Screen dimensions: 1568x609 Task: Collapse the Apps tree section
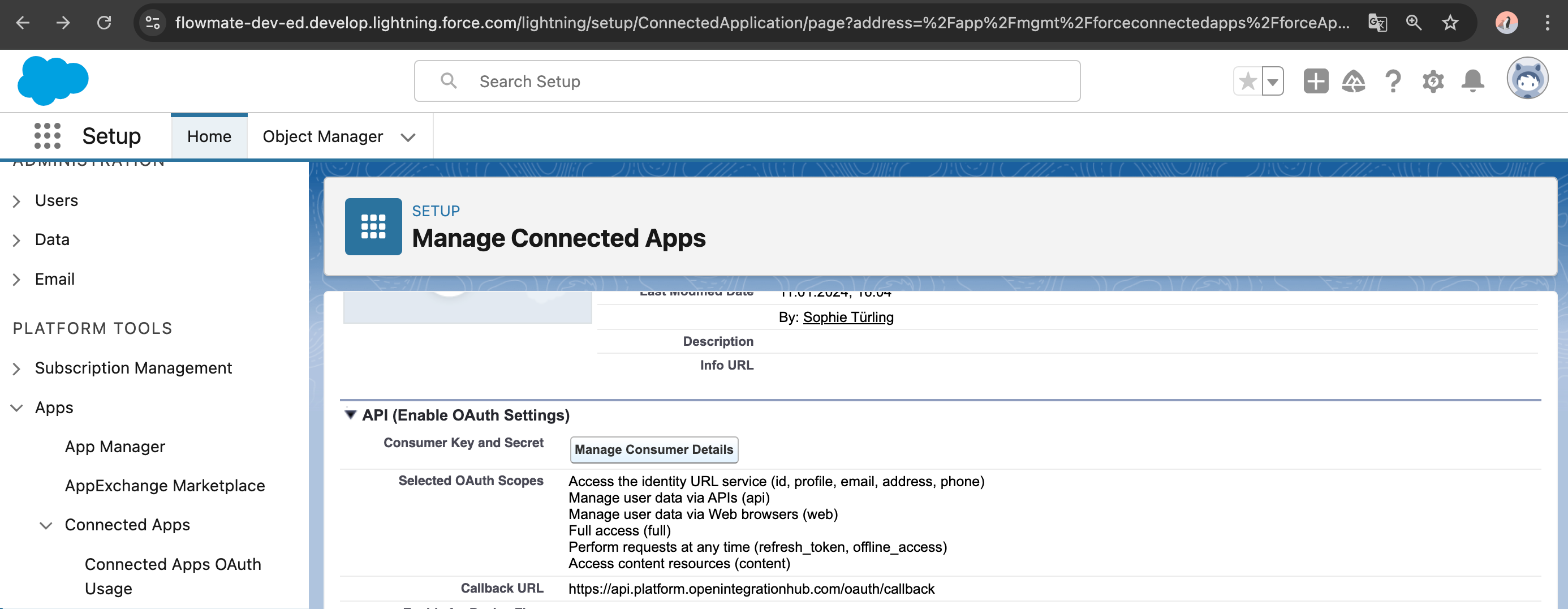[16, 408]
